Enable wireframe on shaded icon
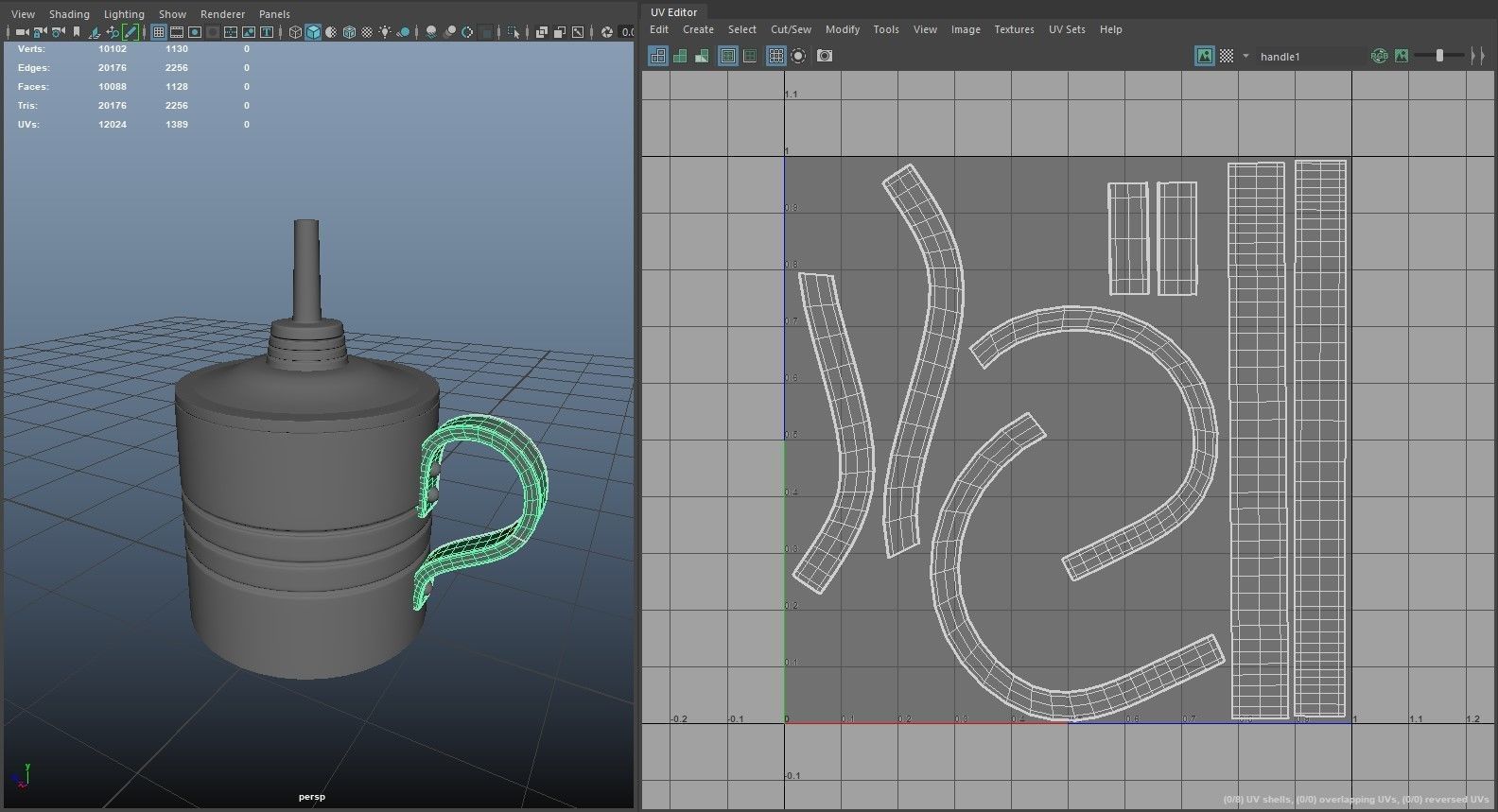Image resolution: width=1498 pixels, height=812 pixels. pyautogui.click(x=349, y=32)
